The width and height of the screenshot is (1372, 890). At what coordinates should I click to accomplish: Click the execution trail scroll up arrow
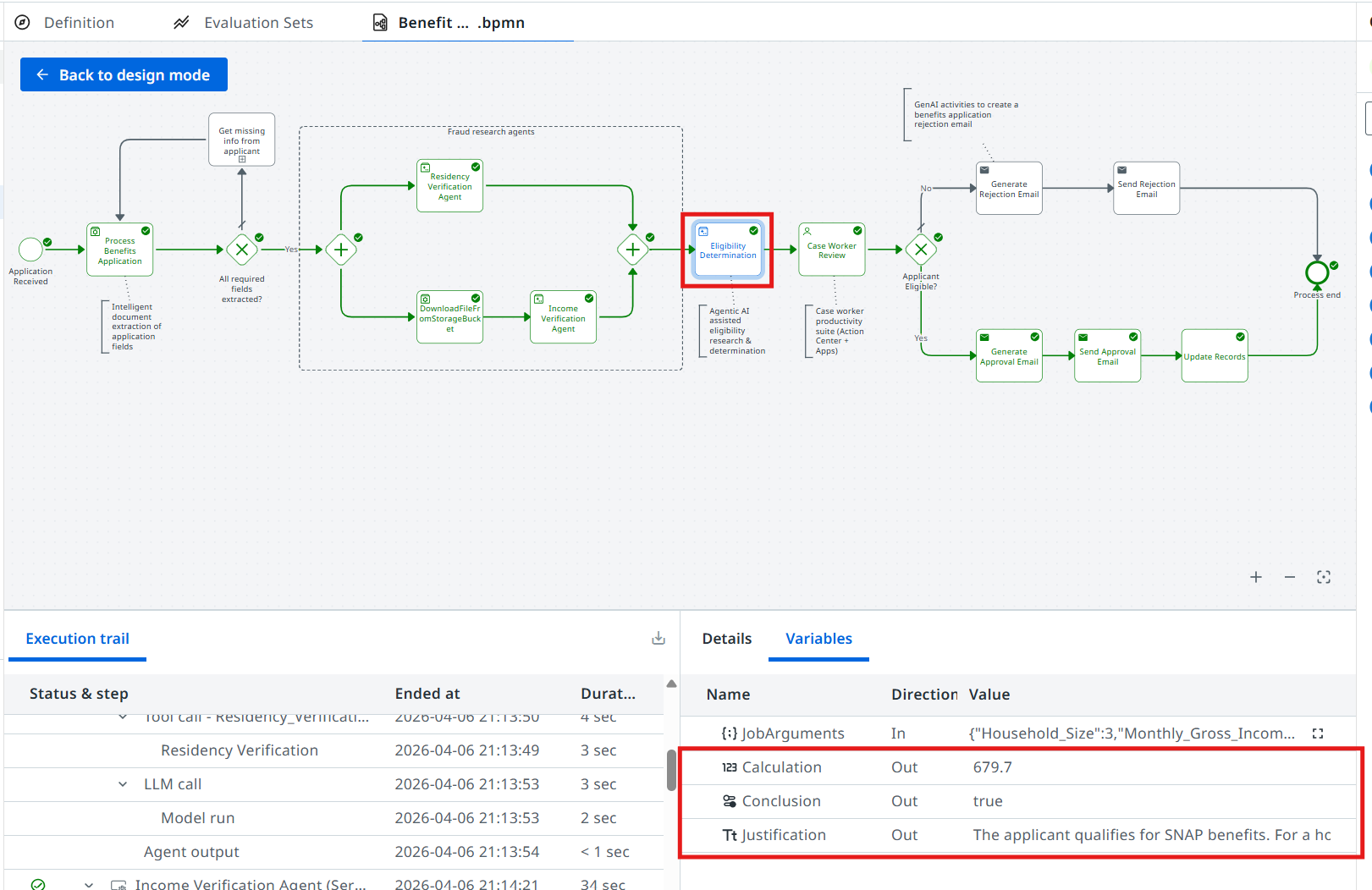(x=671, y=684)
